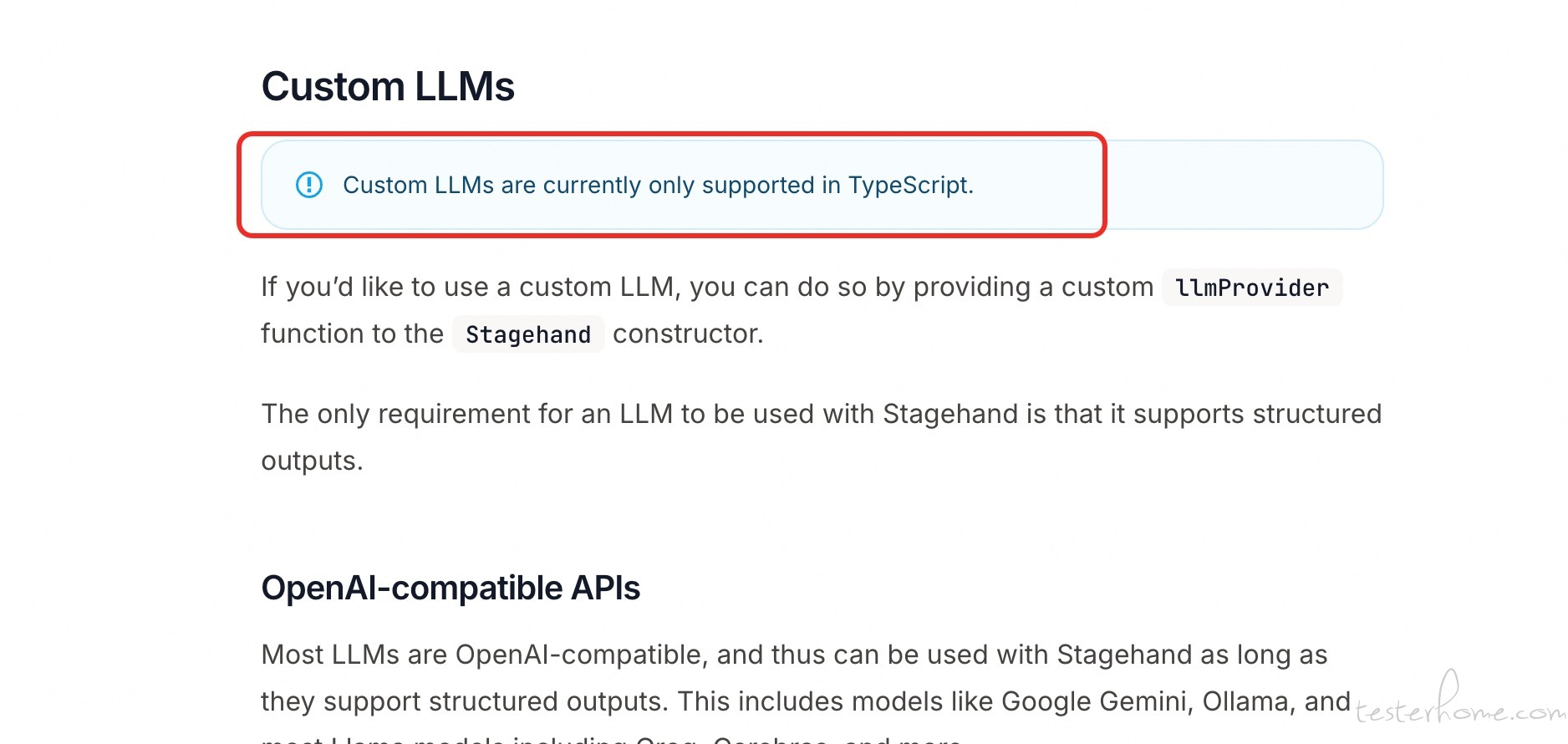The image size is (1568, 744).
Task: Click the Stagehand inline code
Action: (x=528, y=334)
